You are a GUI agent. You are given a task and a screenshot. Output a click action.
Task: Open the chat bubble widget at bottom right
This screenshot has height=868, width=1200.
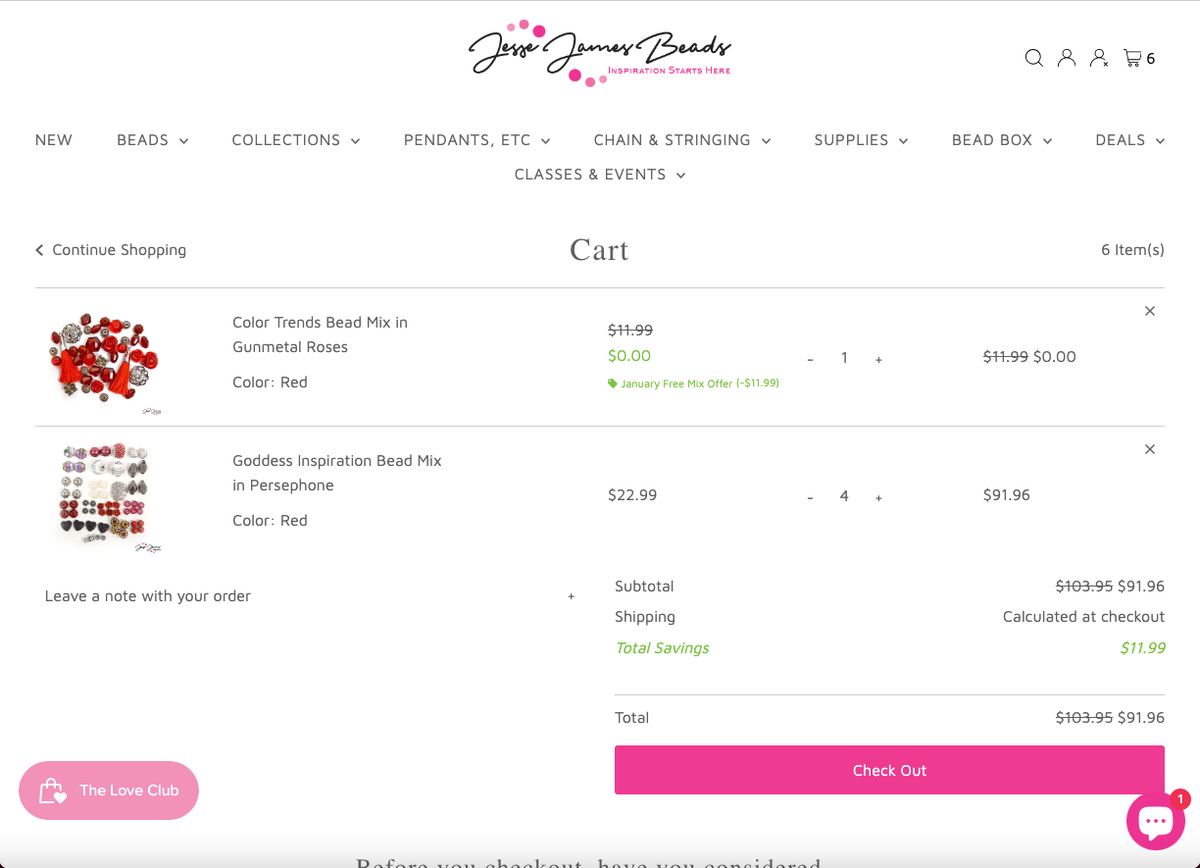[1155, 820]
